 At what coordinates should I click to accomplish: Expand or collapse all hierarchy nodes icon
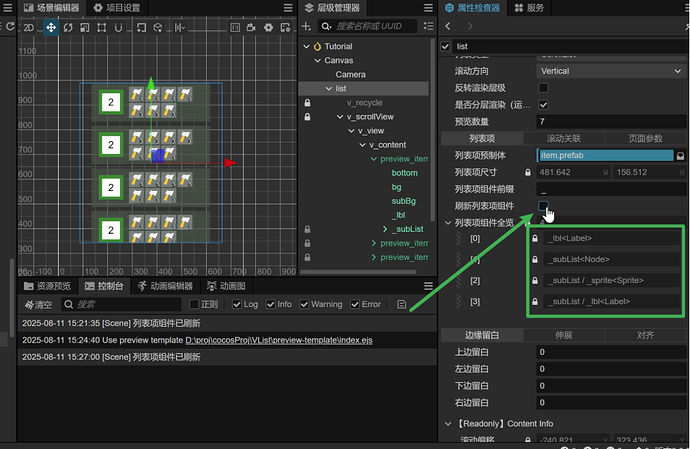[428, 26]
